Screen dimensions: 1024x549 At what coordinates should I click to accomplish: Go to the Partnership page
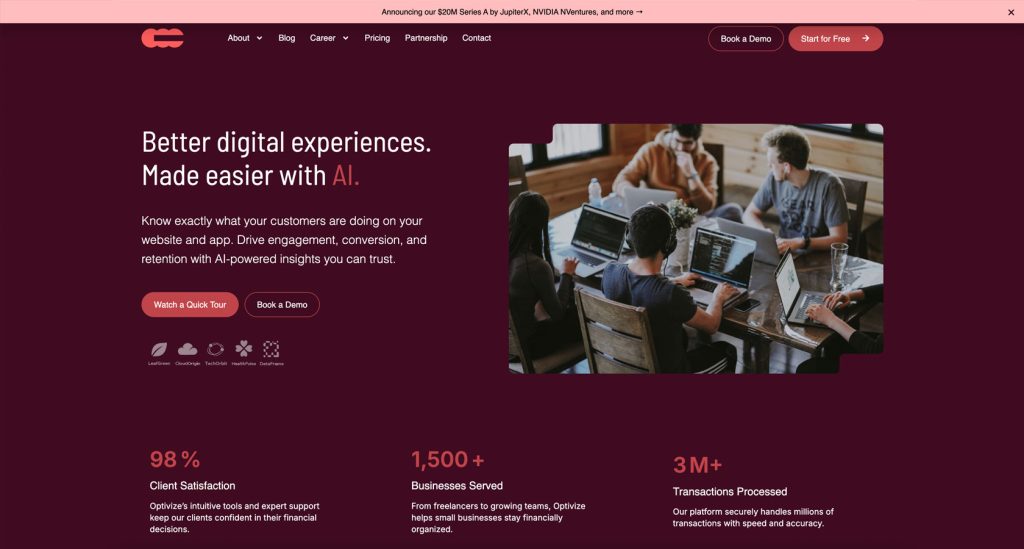[x=426, y=38]
